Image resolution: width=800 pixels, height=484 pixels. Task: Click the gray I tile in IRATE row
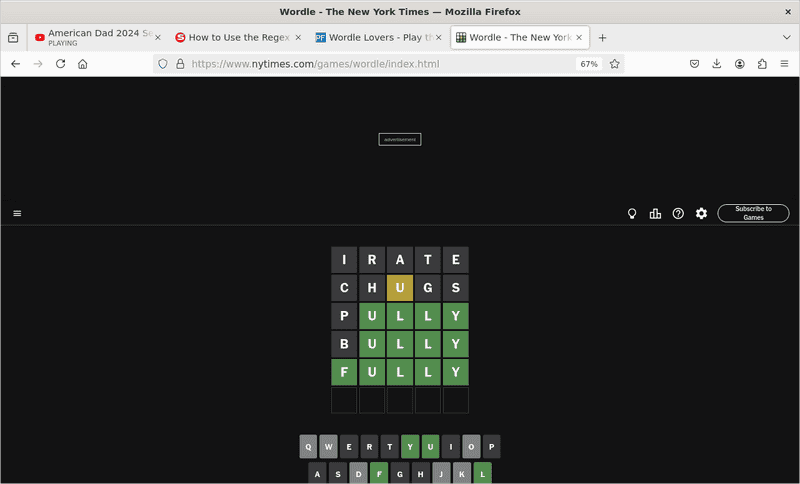344,260
